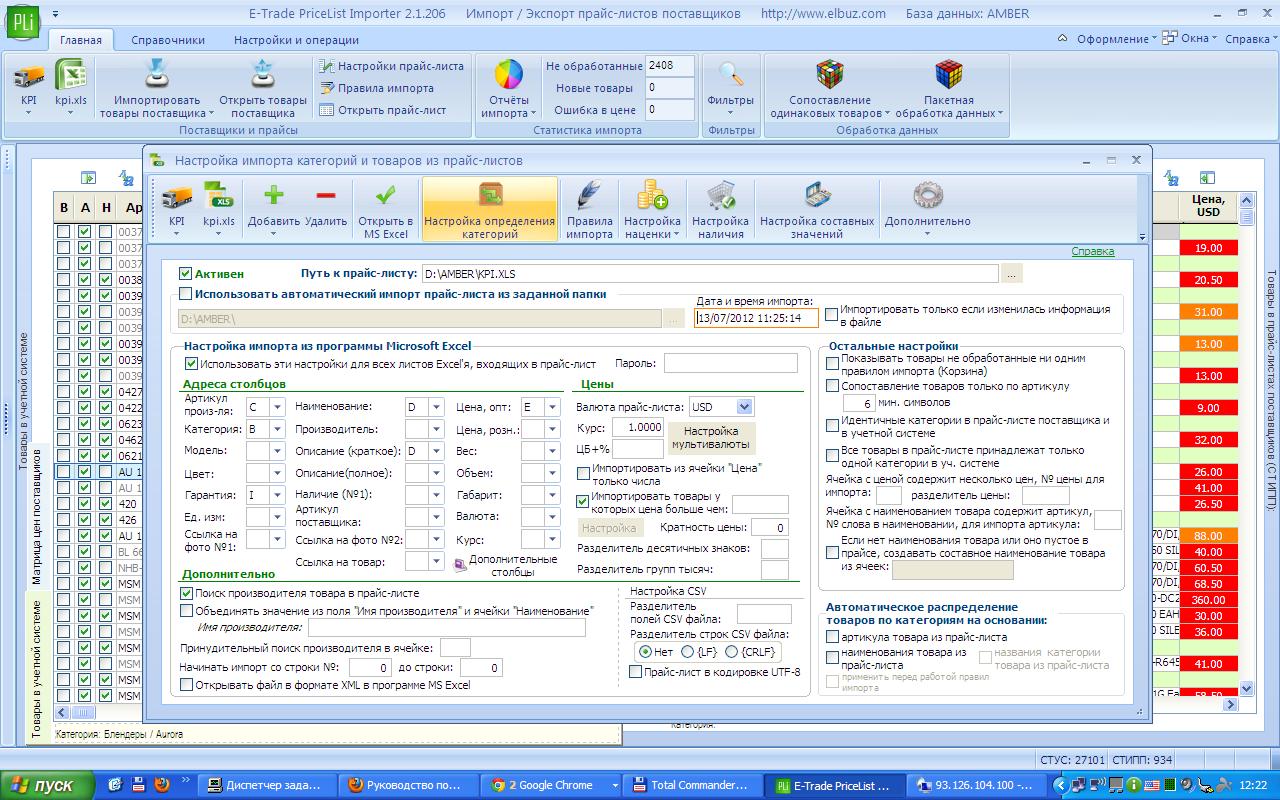Click the red 19.00 price cell
1280x800 pixels.
1208,248
